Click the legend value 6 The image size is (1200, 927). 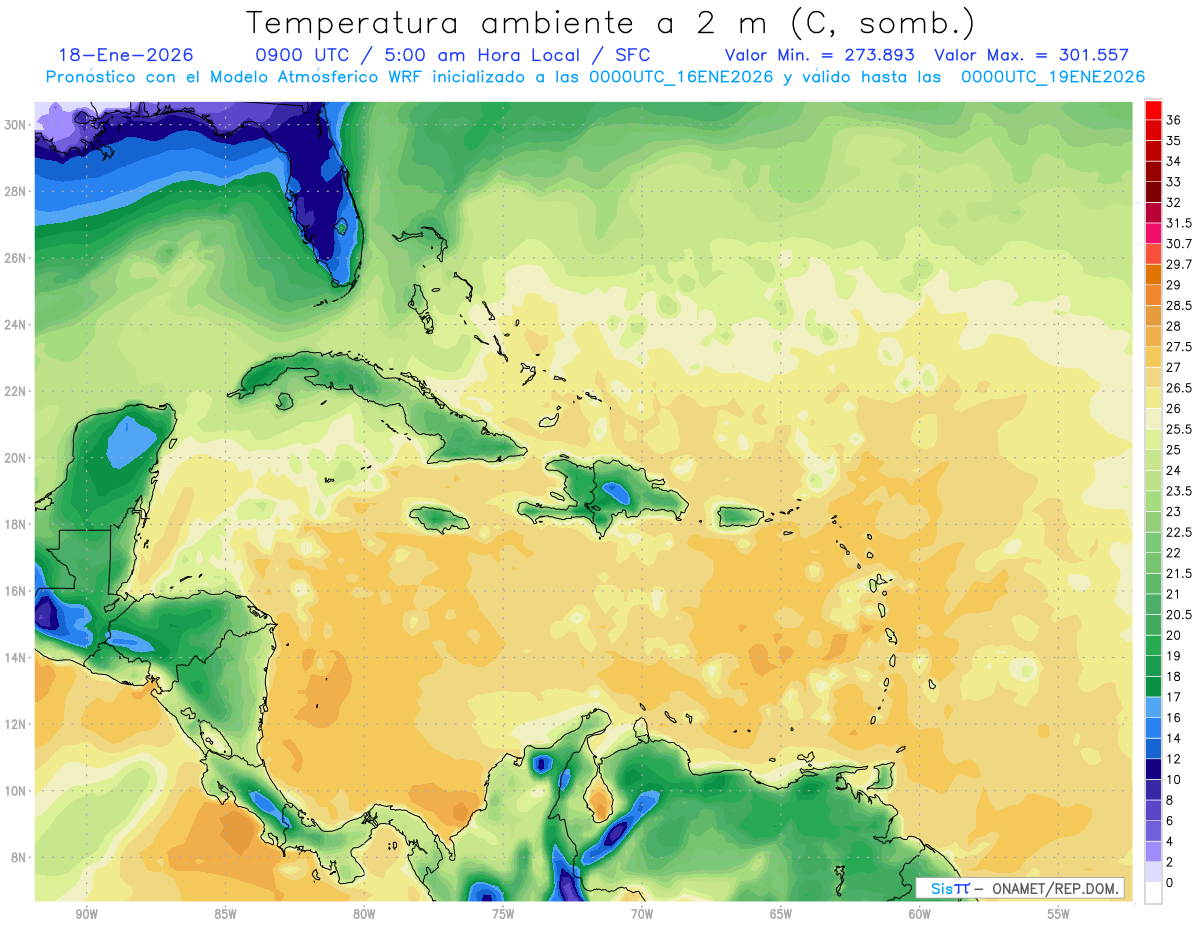[x=1170, y=820]
